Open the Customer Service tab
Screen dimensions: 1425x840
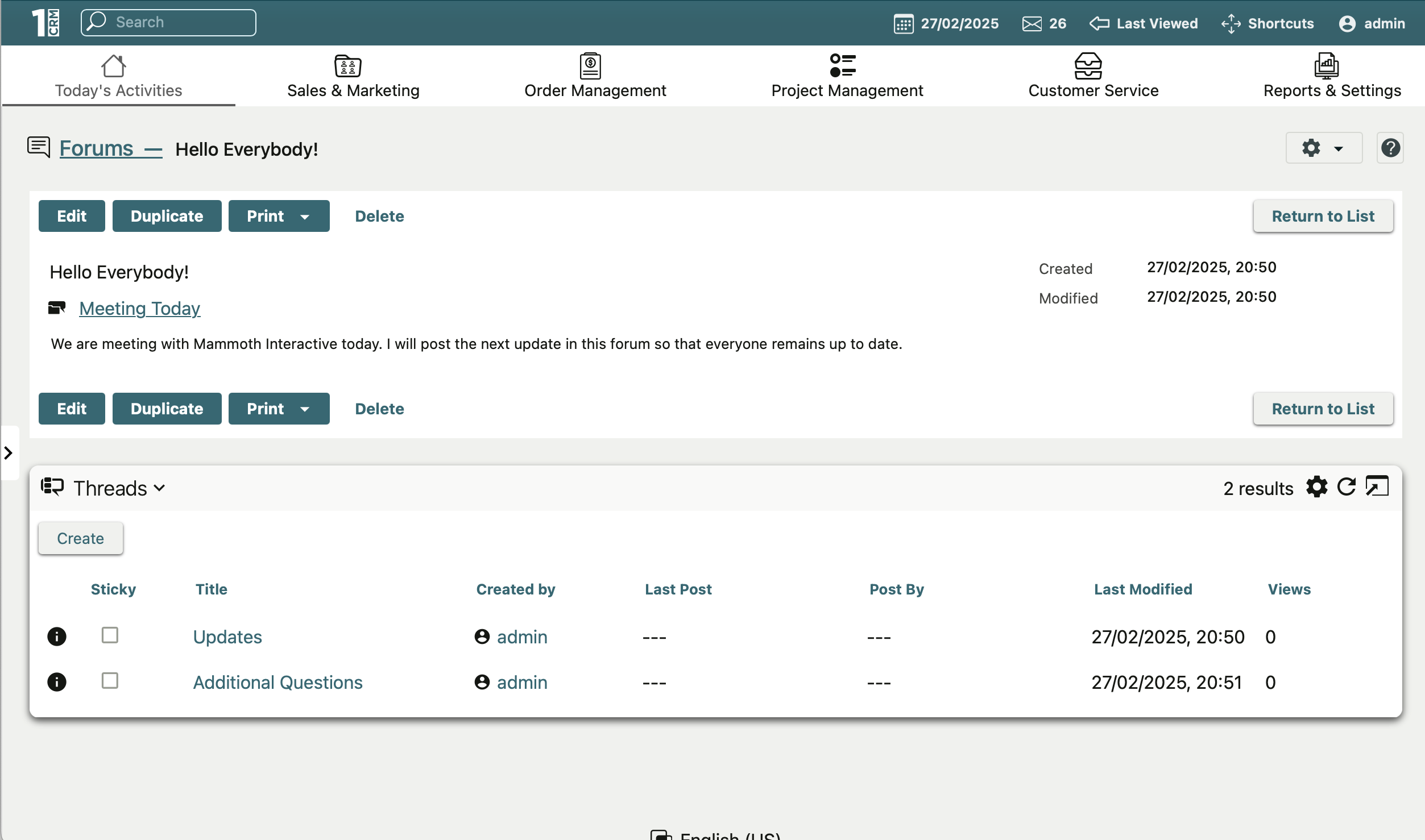(x=1093, y=77)
